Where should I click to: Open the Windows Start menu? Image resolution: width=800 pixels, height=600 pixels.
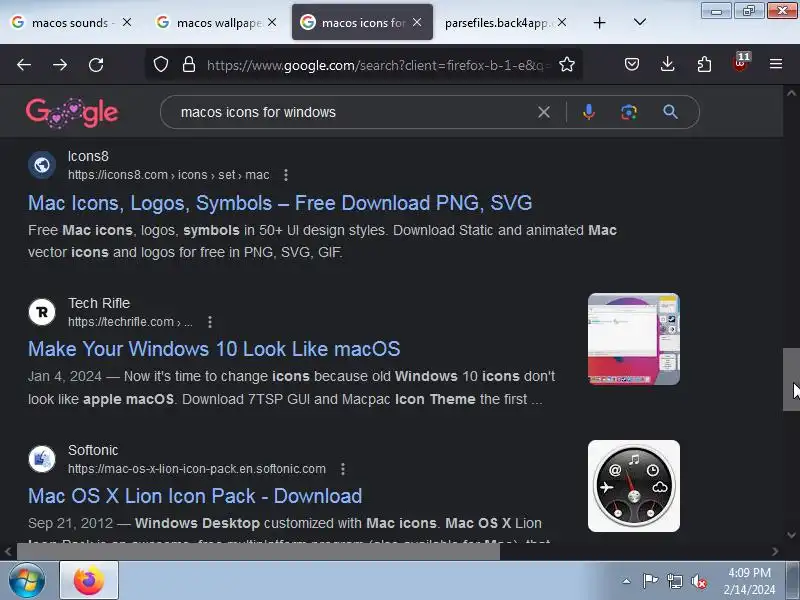(26, 580)
